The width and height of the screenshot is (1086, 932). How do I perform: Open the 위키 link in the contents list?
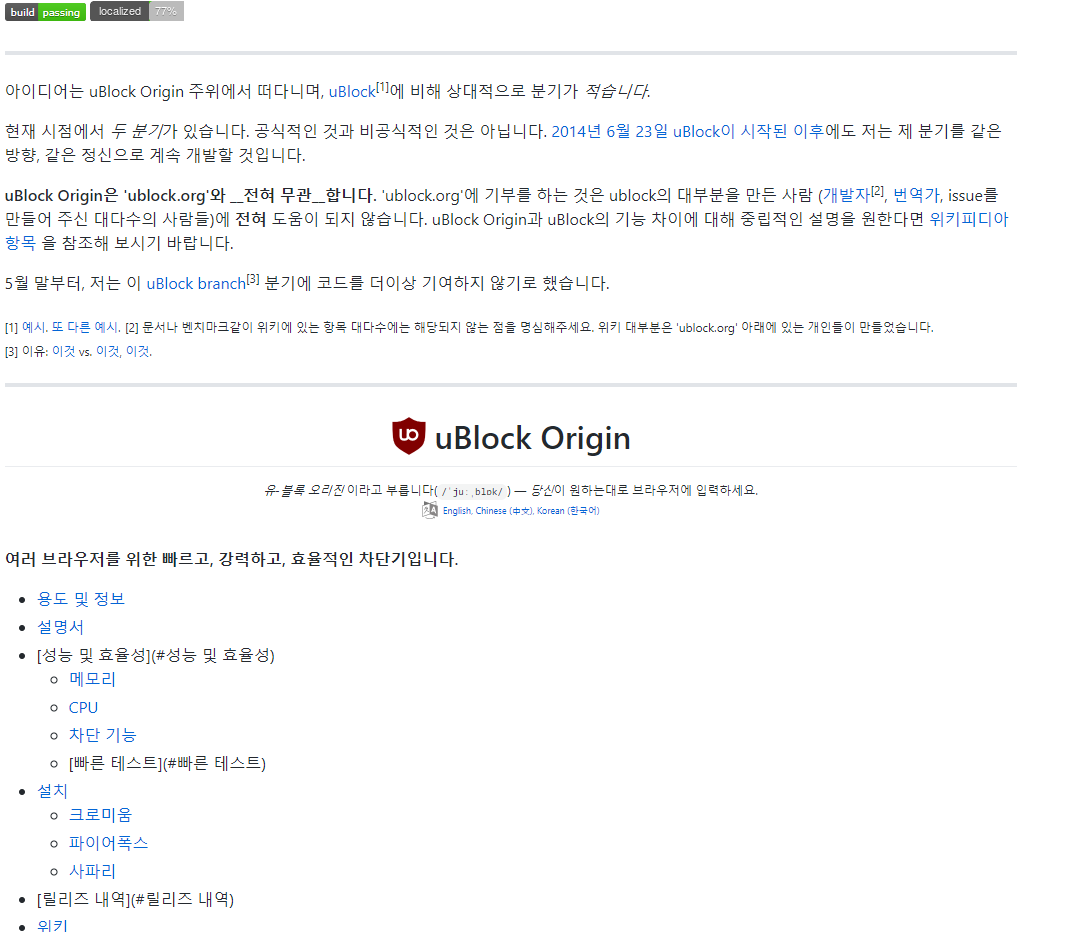click(52, 924)
